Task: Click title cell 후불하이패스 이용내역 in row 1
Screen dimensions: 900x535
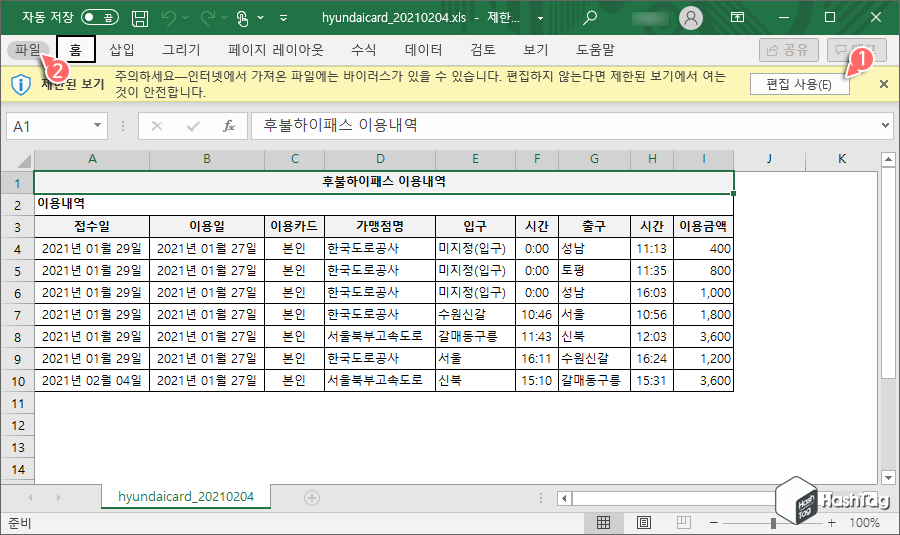Action: (384, 182)
